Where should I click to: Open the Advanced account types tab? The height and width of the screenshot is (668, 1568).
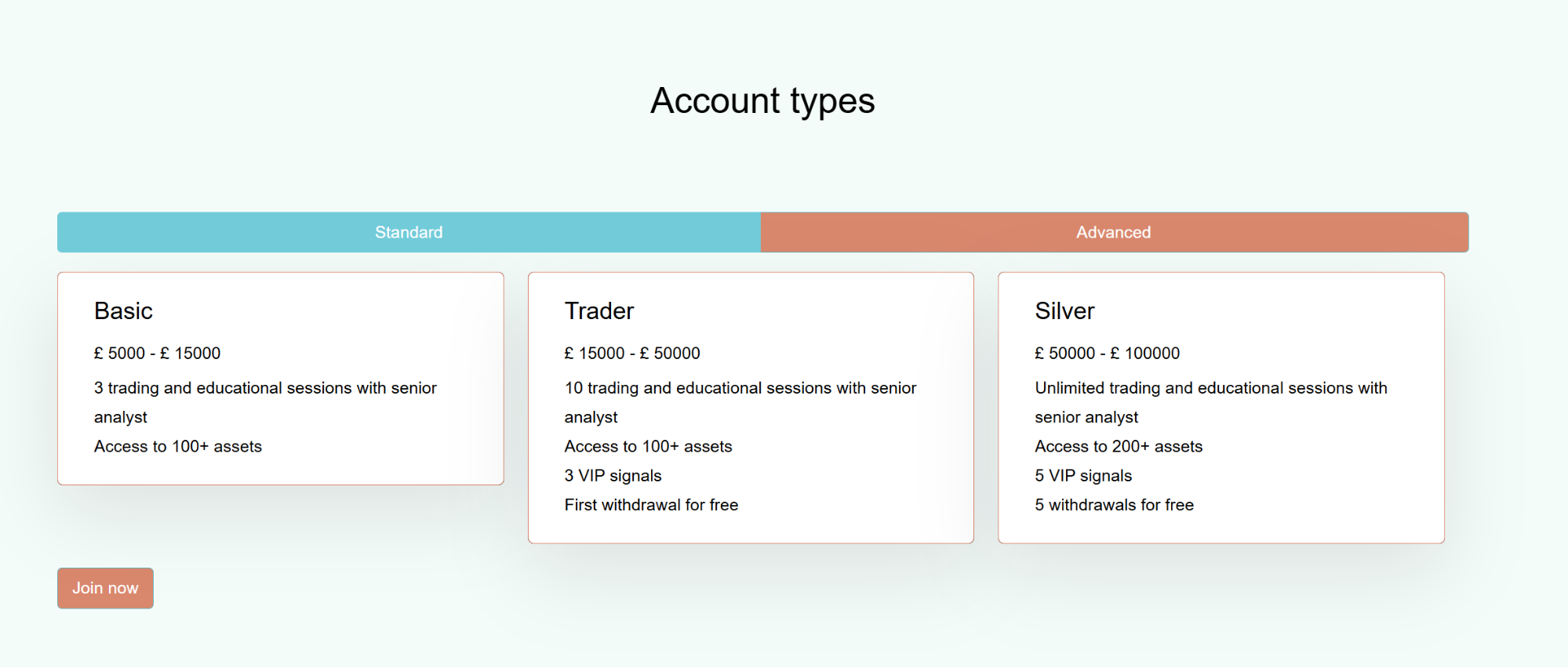click(x=1113, y=232)
